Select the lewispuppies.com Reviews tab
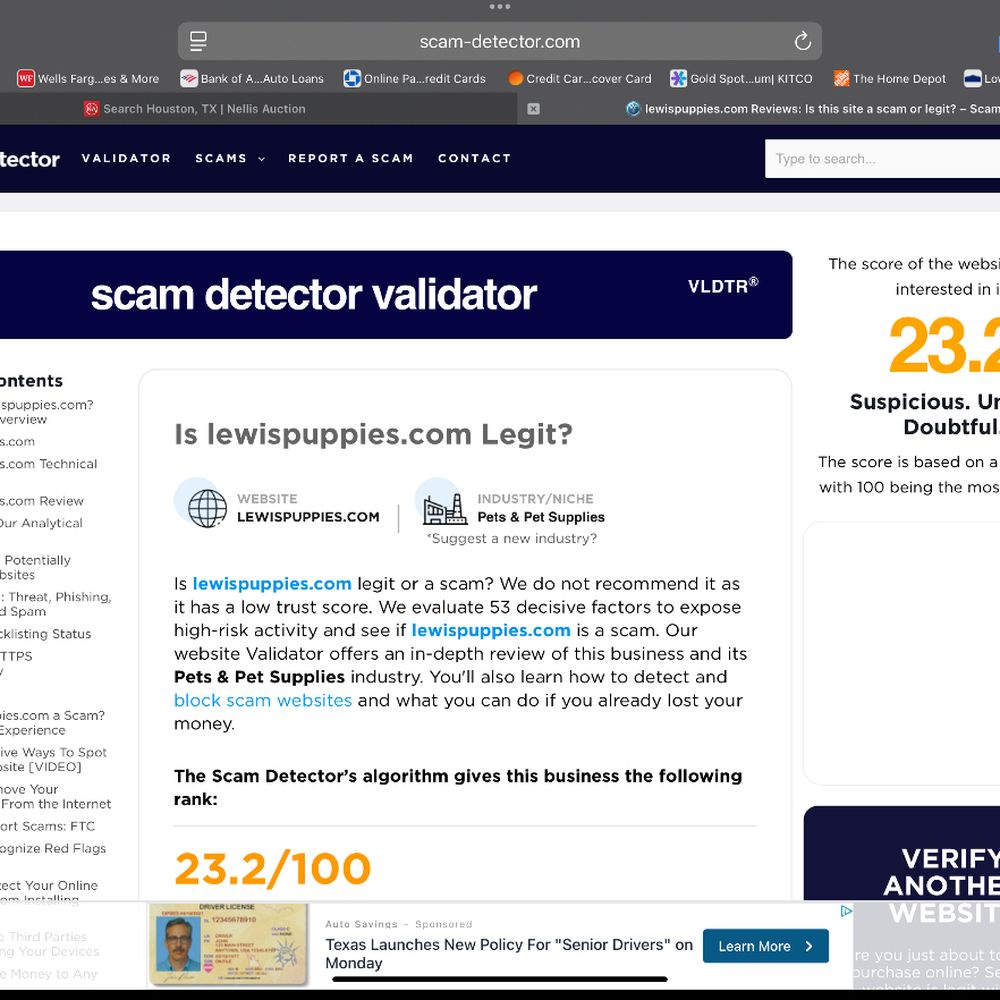Screen dimensions: 1000x1000 point(812,109)
